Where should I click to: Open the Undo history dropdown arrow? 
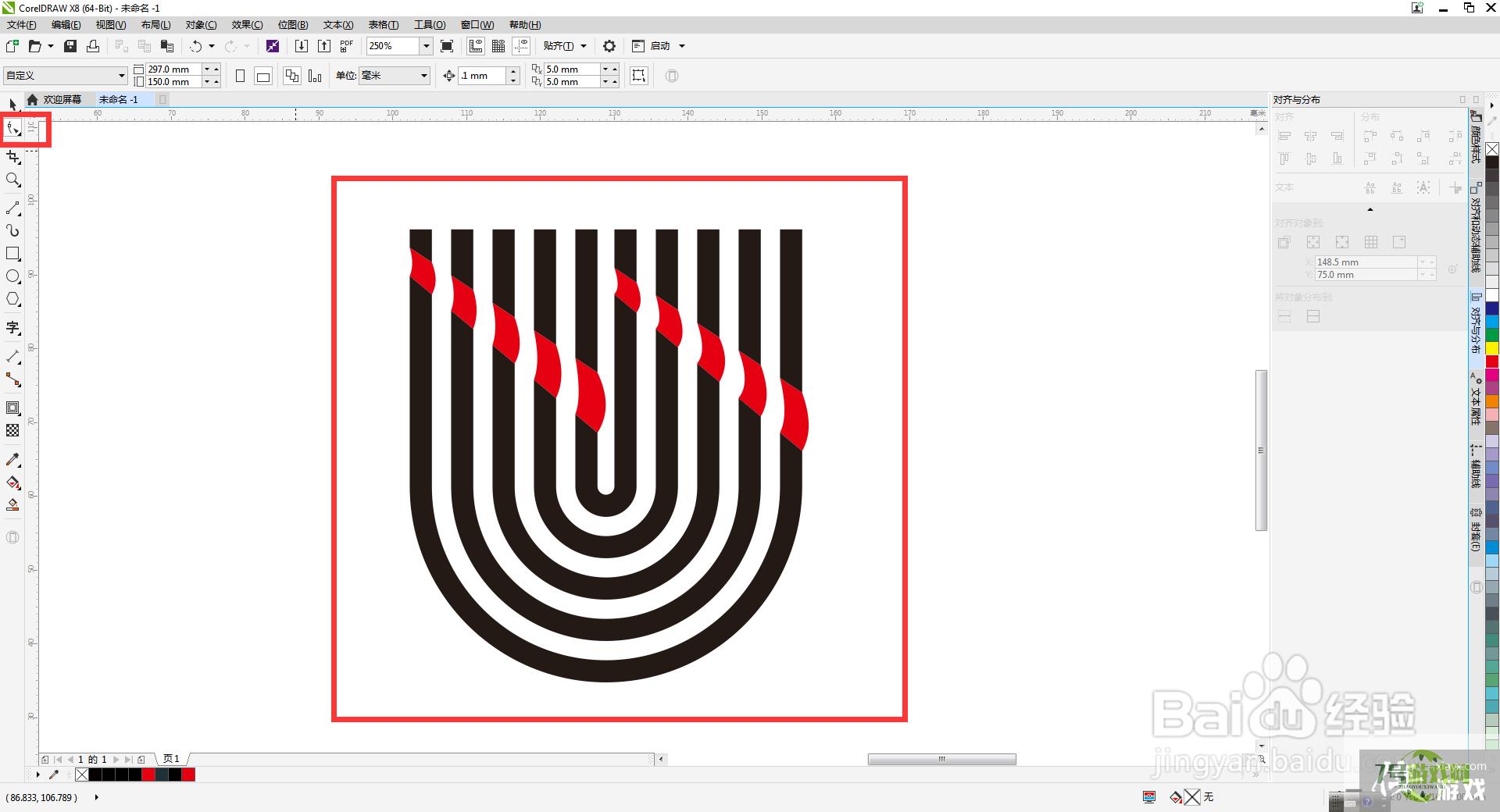[x=212, y=46]
